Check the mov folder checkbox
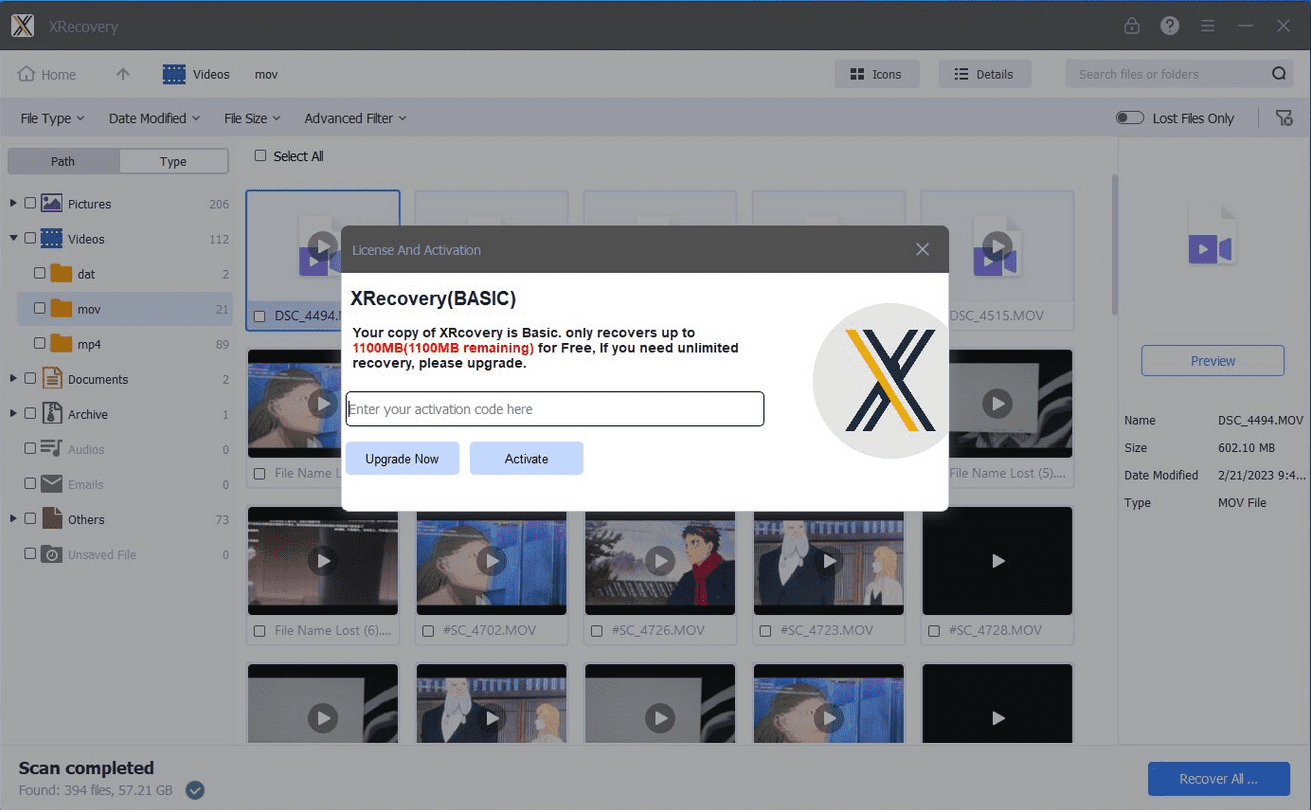 [x=39, y=308]
